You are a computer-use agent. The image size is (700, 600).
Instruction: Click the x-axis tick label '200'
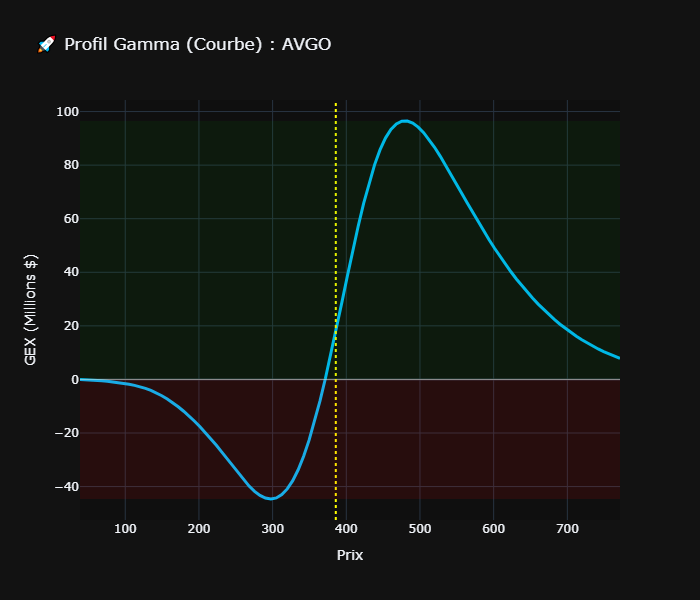click(199, 529)
